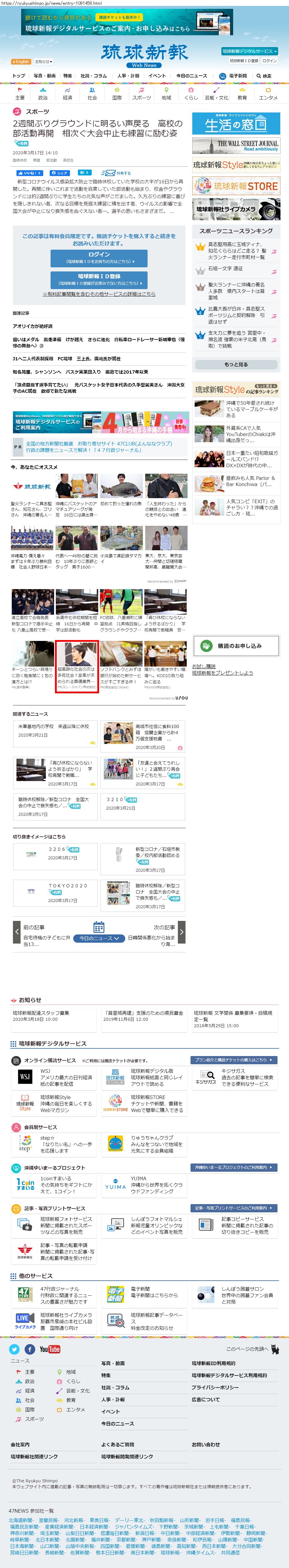Open the 教育 category icon

coord(242,93)
